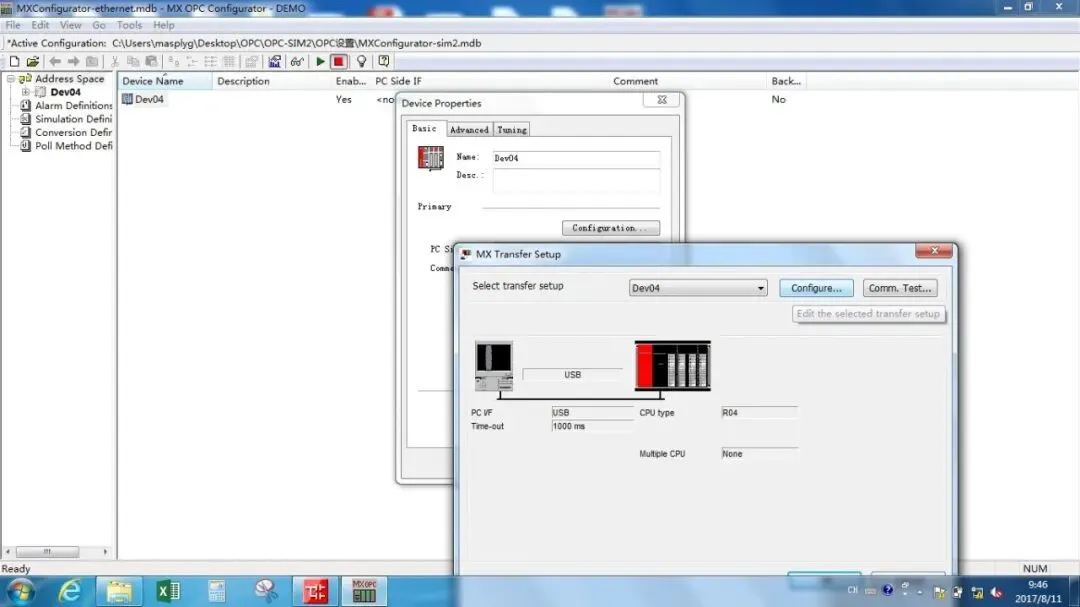Click the Paste toolbar icon
Image resolution: width=1080 pixels, height=607 pixels.
point(152,61)
